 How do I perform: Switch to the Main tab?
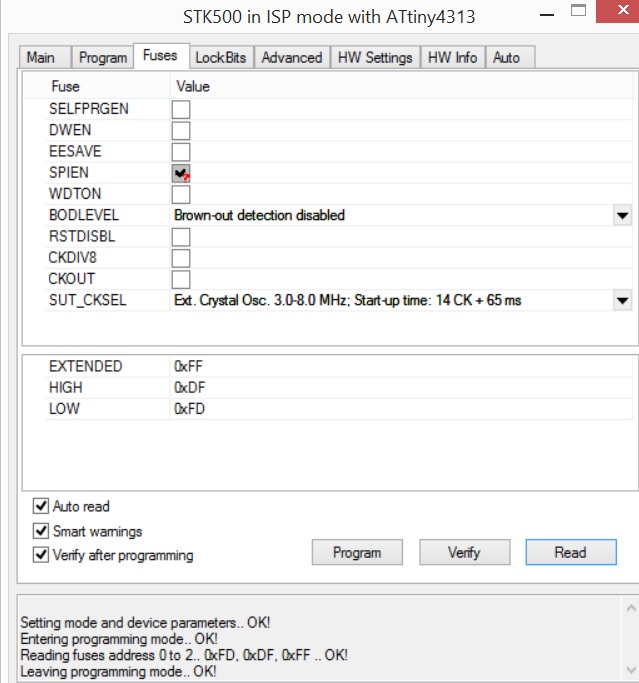44,57
